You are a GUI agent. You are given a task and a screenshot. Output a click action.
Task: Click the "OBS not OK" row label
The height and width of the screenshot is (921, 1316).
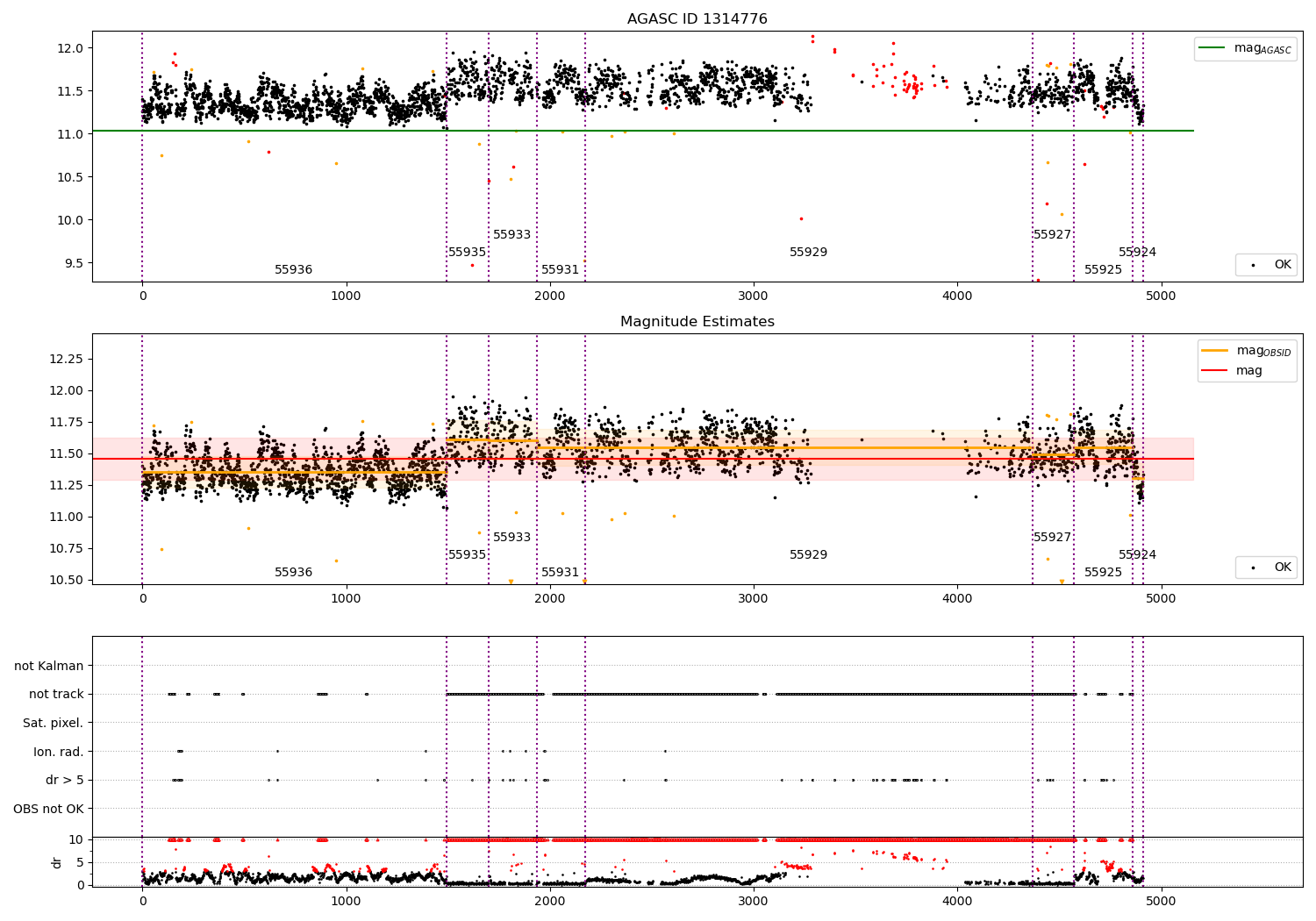48,809
